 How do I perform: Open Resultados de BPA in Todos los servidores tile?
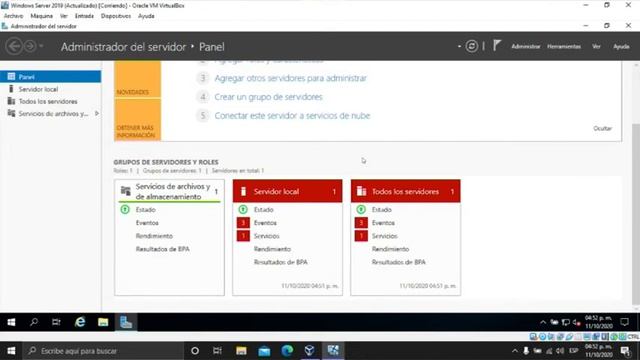(x=398, y=262)
